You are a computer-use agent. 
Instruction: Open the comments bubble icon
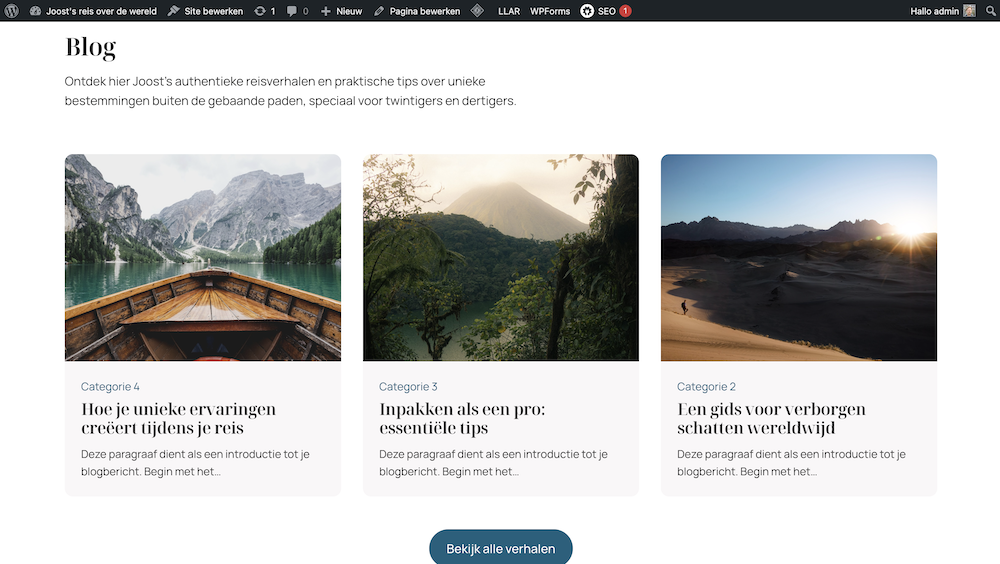point(292,11)
